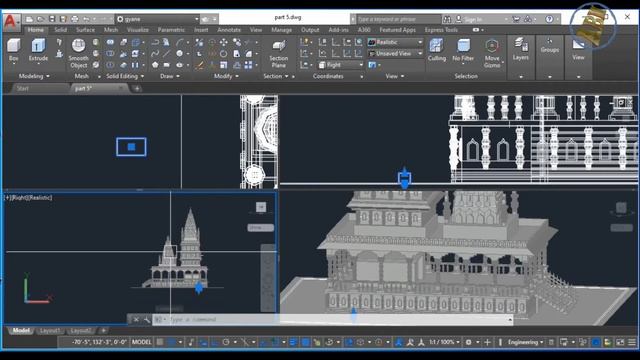Click the Plot (print) icon in quick access toolbar
Screen dimensions: 640x360
pyautogui.click(x=75, y=19)
